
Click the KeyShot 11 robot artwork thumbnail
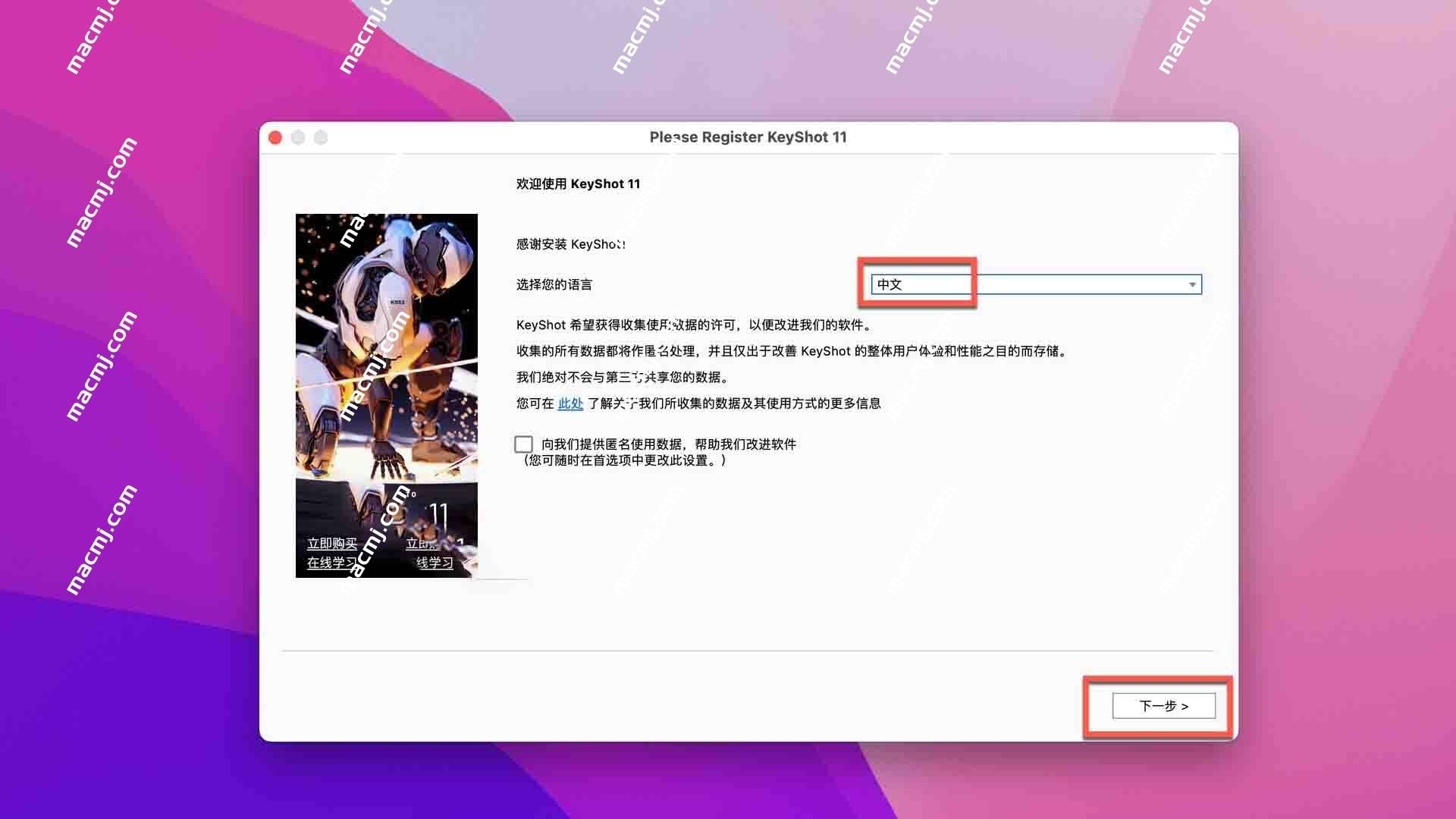coord(387,396)
